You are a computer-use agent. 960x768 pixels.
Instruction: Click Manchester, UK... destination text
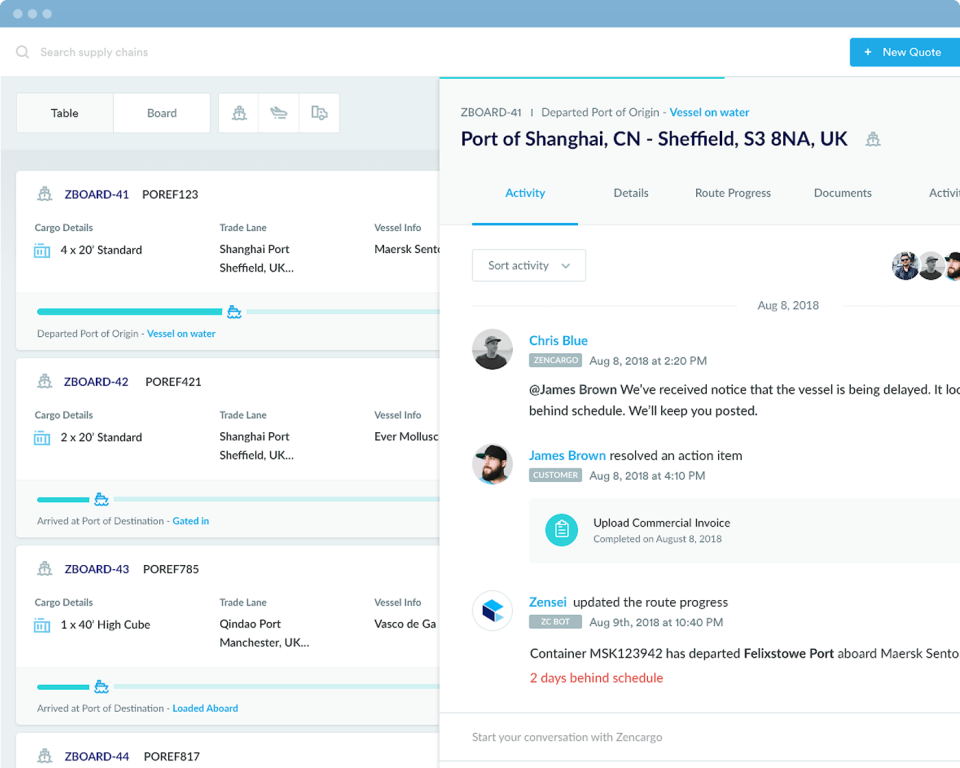click(264, 642)
